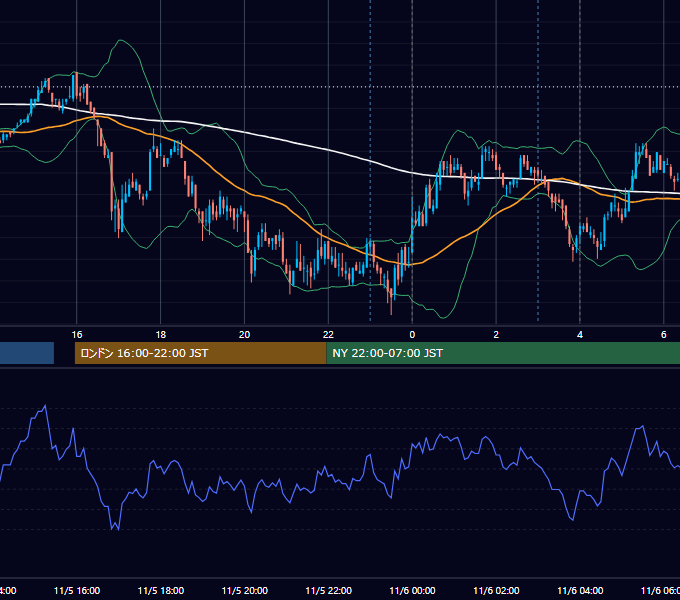The height and width of the screenshot is (600, 680).
Task: Click the 11/6 02:00 date label
Action: [x=496, y=590]
